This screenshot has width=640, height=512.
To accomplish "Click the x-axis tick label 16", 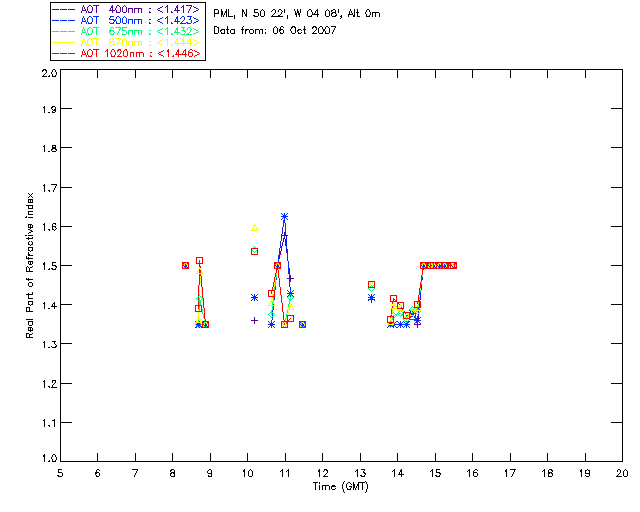I will coord(473,473).
